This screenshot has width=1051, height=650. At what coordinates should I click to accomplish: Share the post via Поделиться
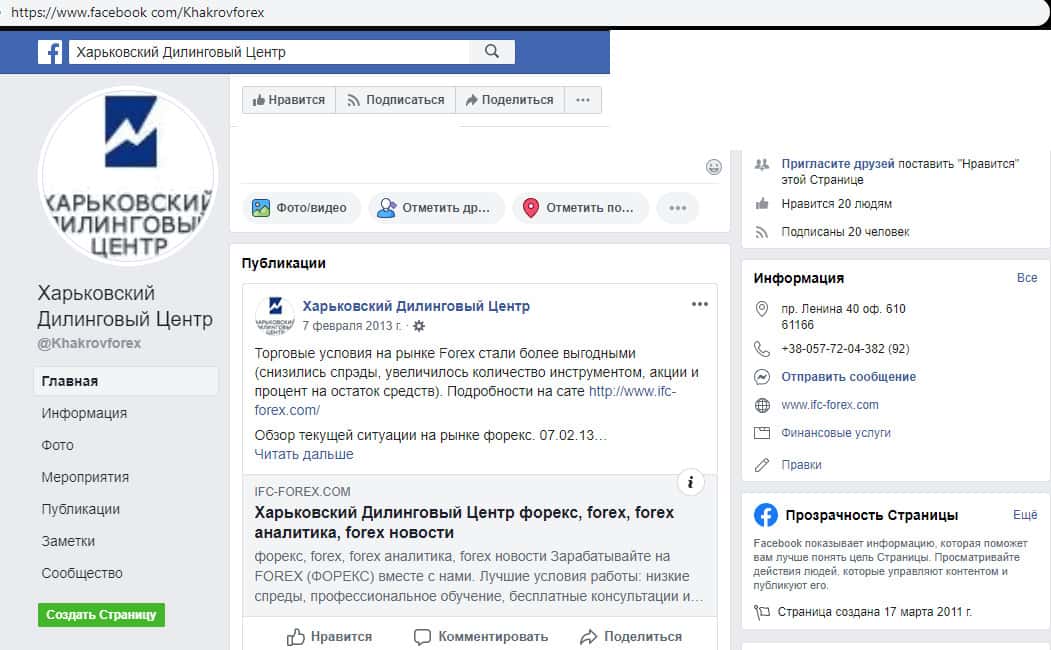point(631,637)
